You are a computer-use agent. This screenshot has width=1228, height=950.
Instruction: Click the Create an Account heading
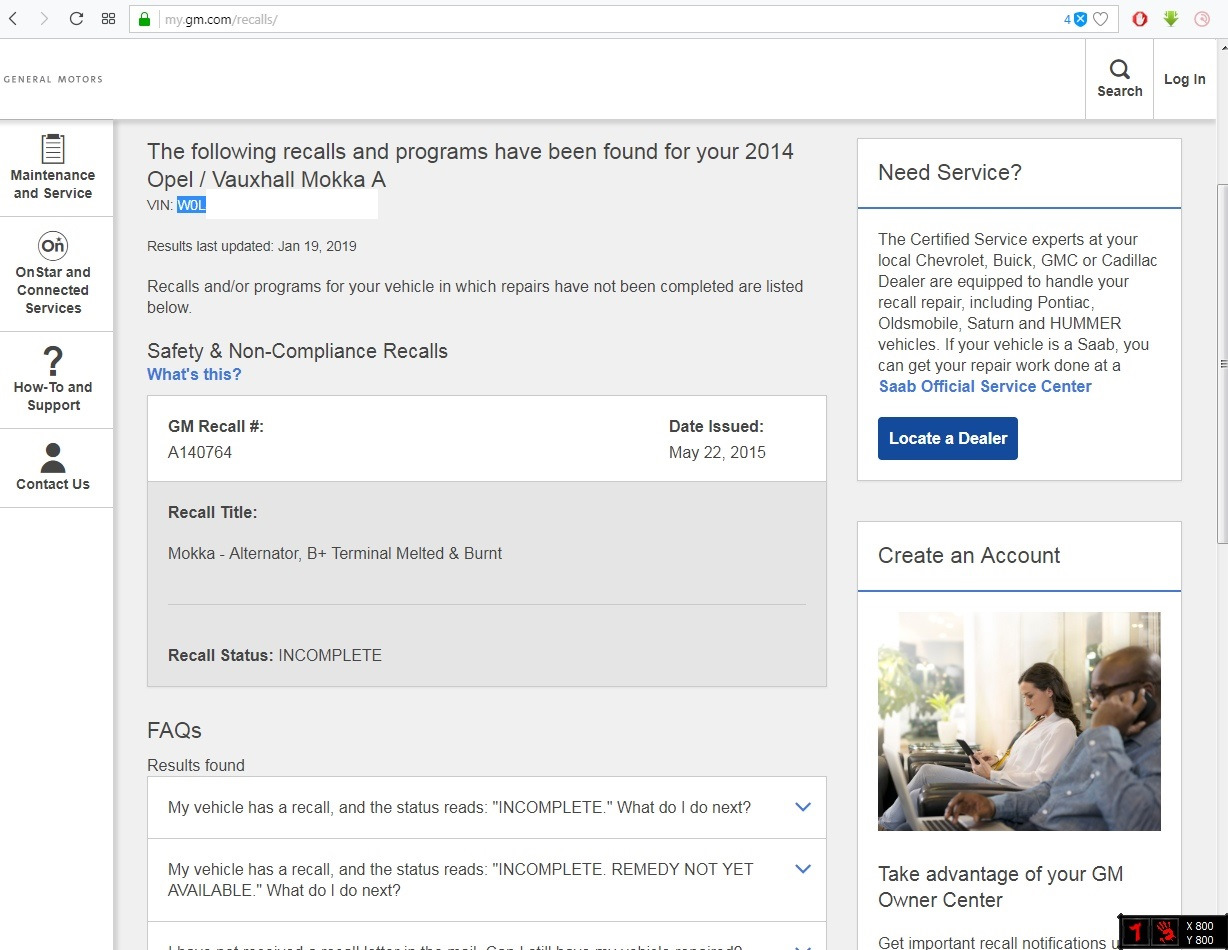[969, 555]
